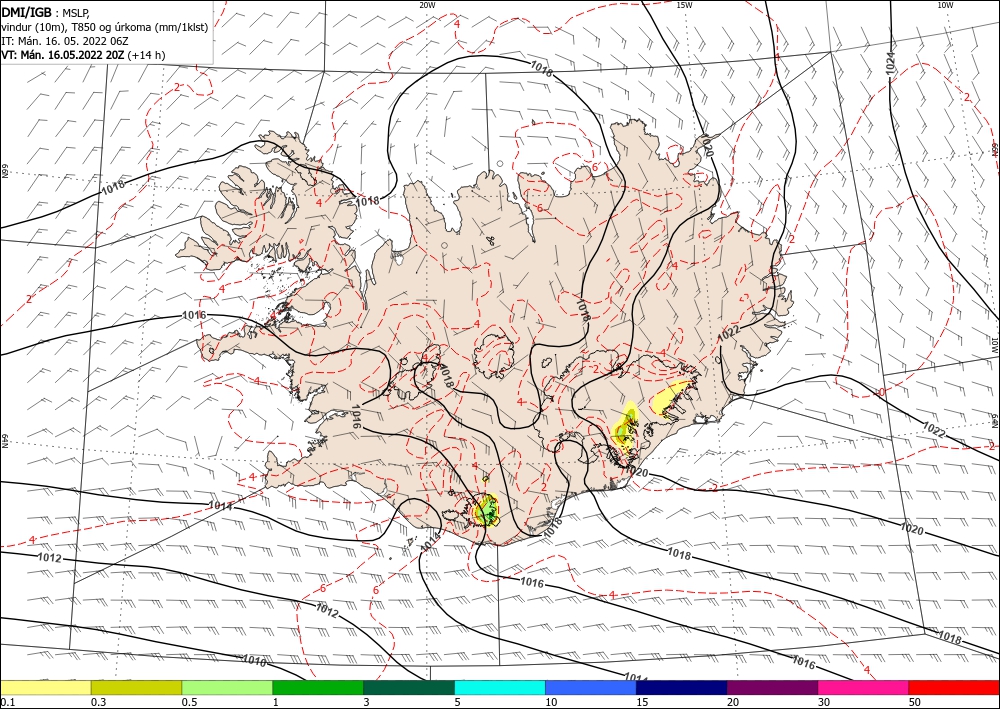The image size is (1000, 709).
Task: Click the 'vindur (10m), T850 og úrkoma' line
Action: pyautogui.click(x=105, y=27)
